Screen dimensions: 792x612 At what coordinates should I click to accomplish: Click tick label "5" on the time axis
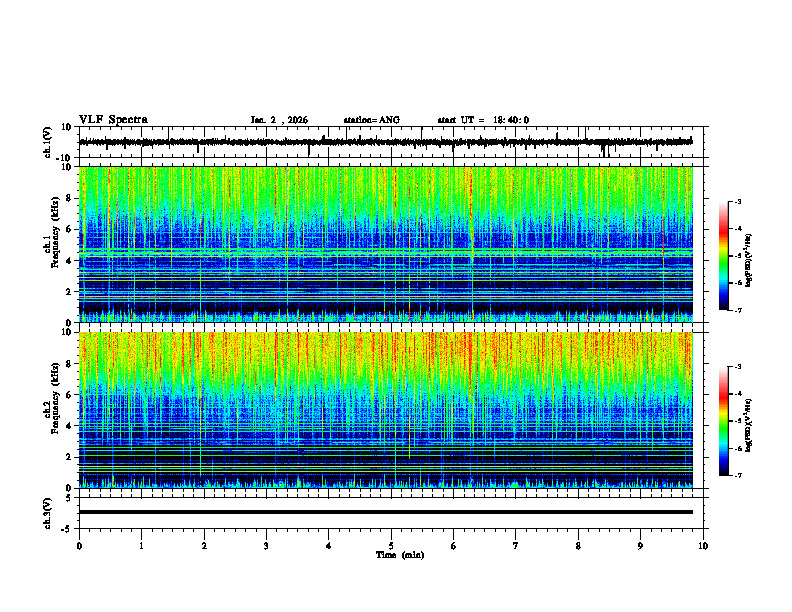coord(391,546)
